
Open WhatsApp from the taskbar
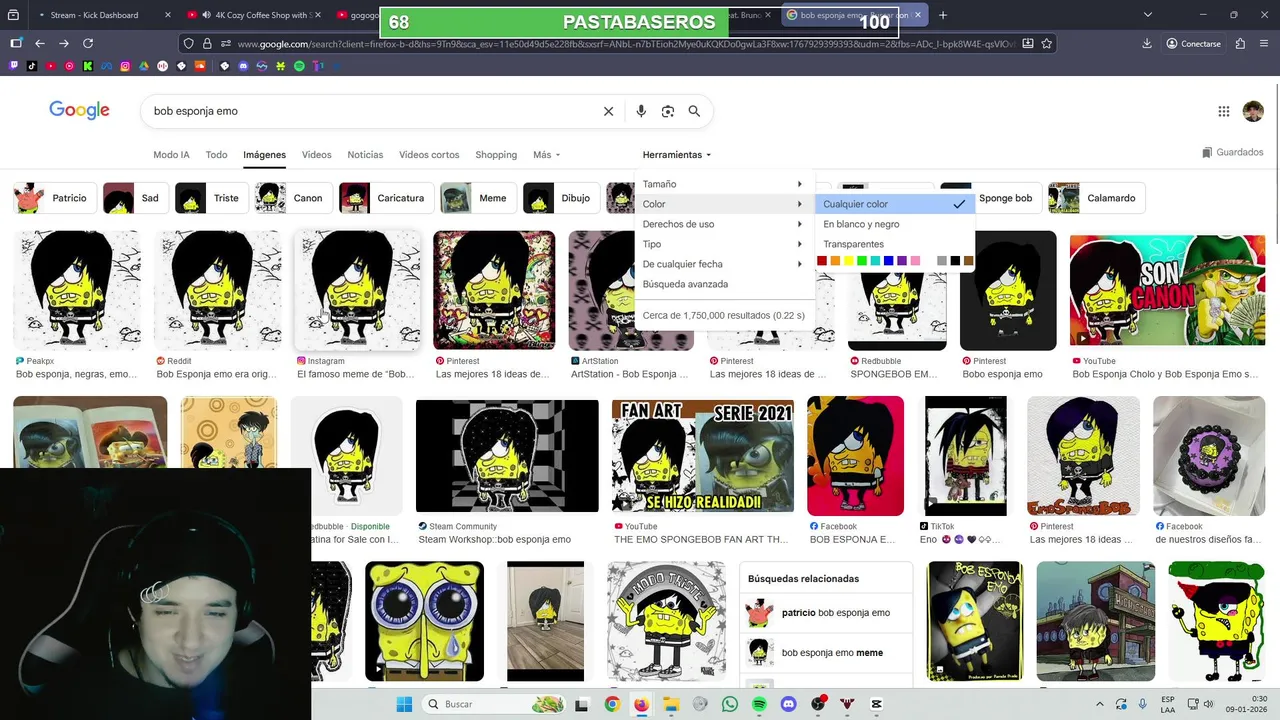[x=730, y=704]
